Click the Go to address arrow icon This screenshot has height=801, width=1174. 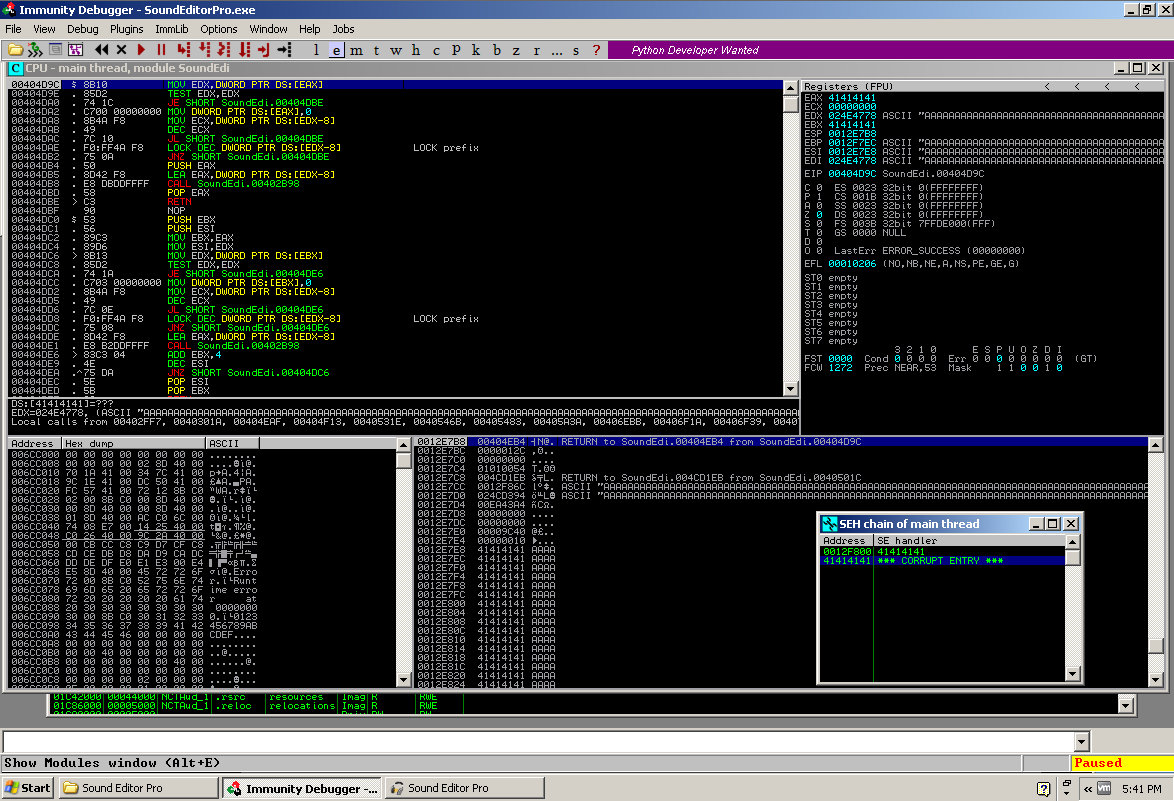pos(285,50)
